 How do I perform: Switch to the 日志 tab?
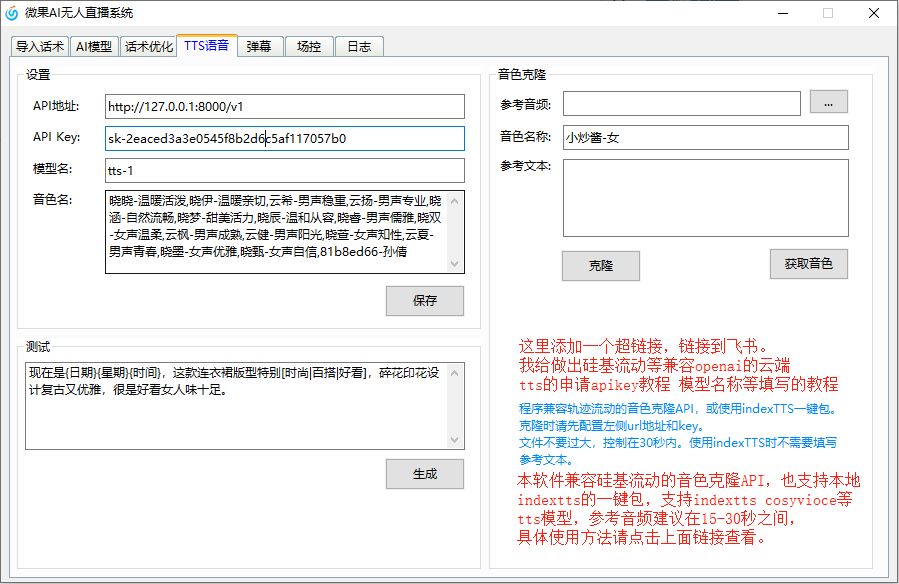coord(359,47)
